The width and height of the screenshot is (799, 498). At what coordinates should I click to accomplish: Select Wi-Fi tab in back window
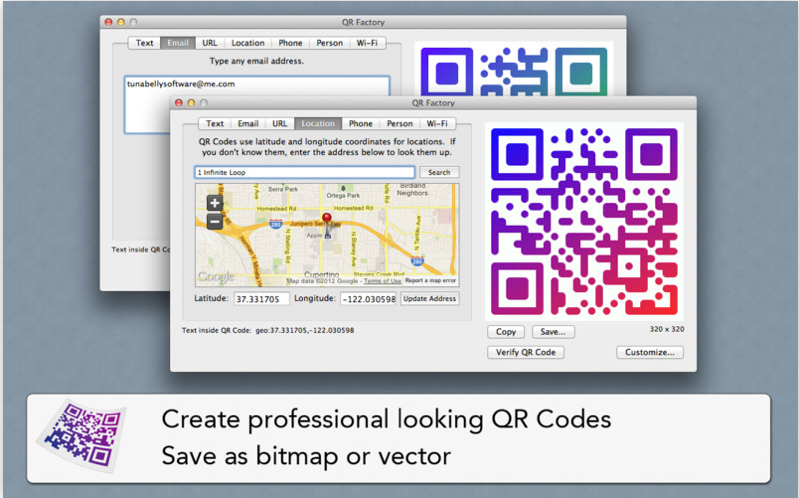coord(367,43)
